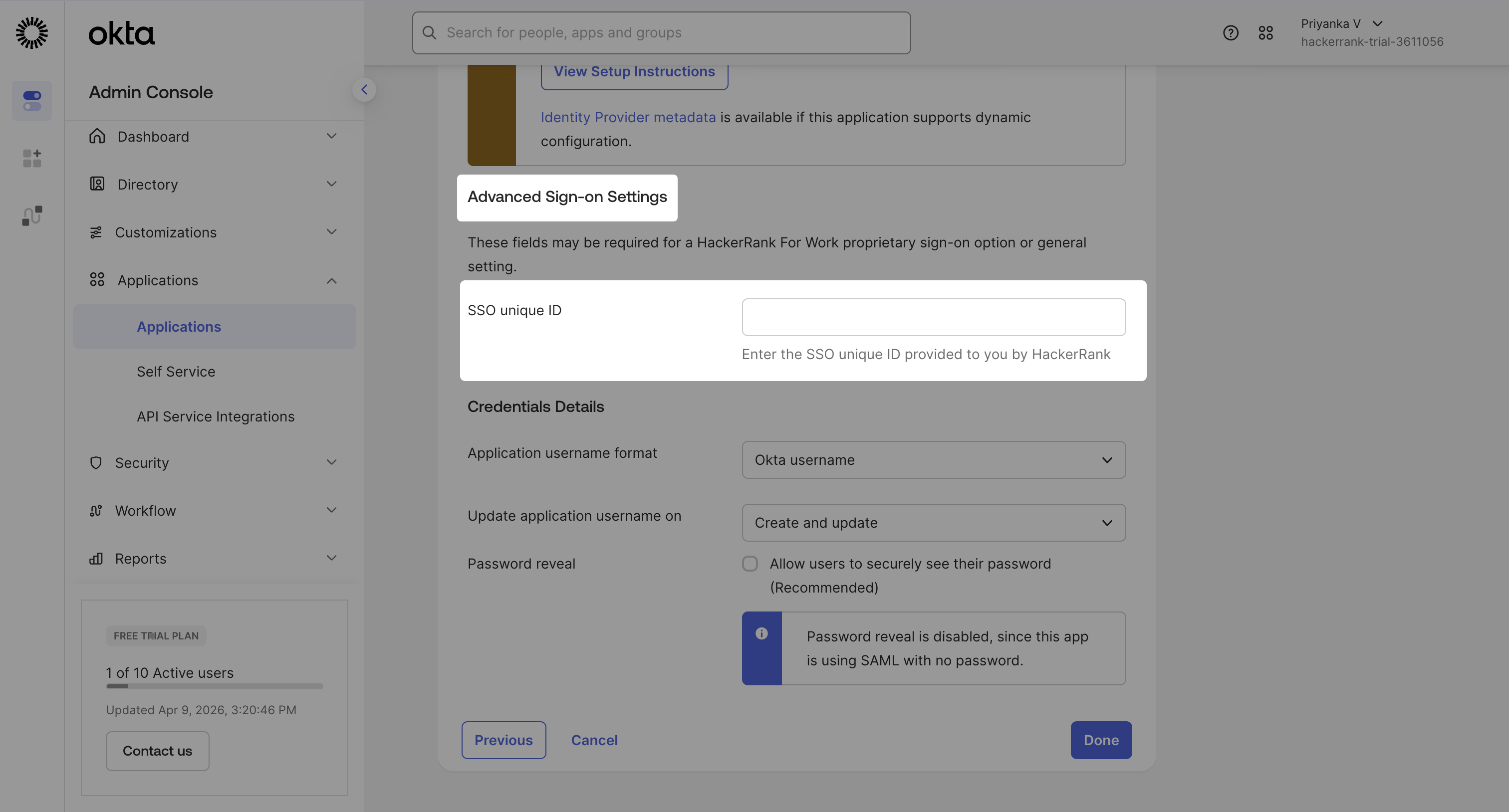This screenshot has width=1509, height=812.
Task: Open the Self Service menu item
Action: pyautogui.click(x=176, y=372)
